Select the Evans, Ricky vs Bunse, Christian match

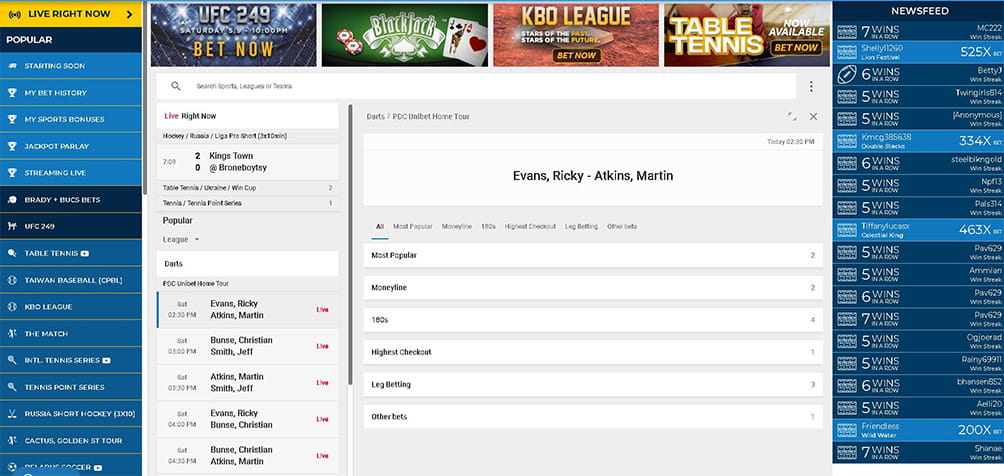pos(247,419)
